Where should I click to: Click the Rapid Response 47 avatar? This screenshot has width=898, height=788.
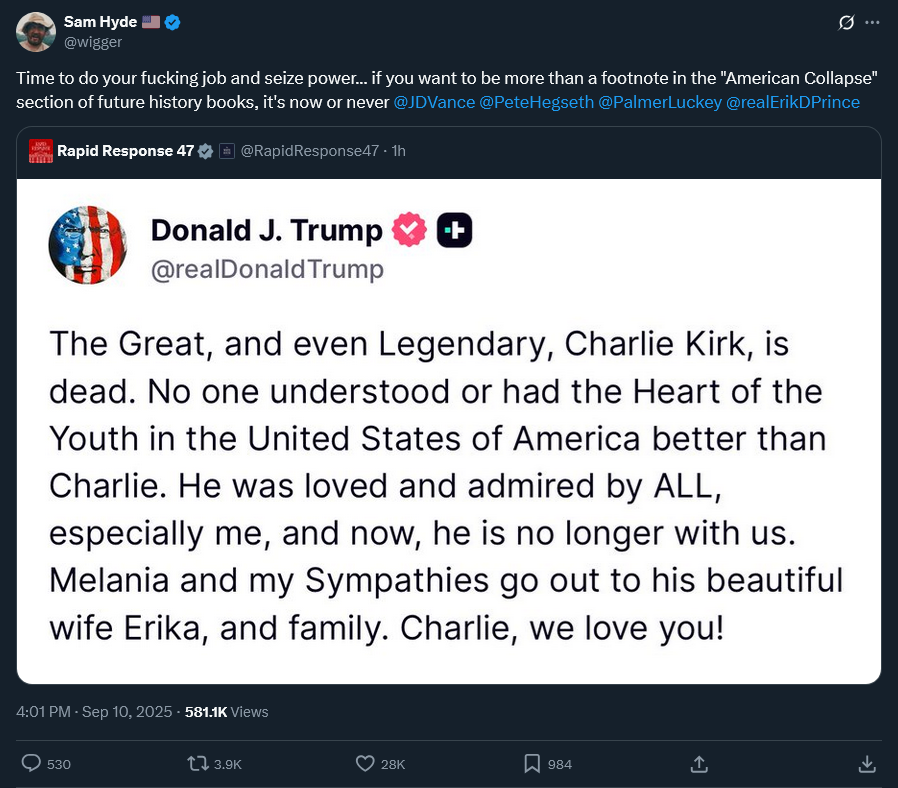pos(41,151)
